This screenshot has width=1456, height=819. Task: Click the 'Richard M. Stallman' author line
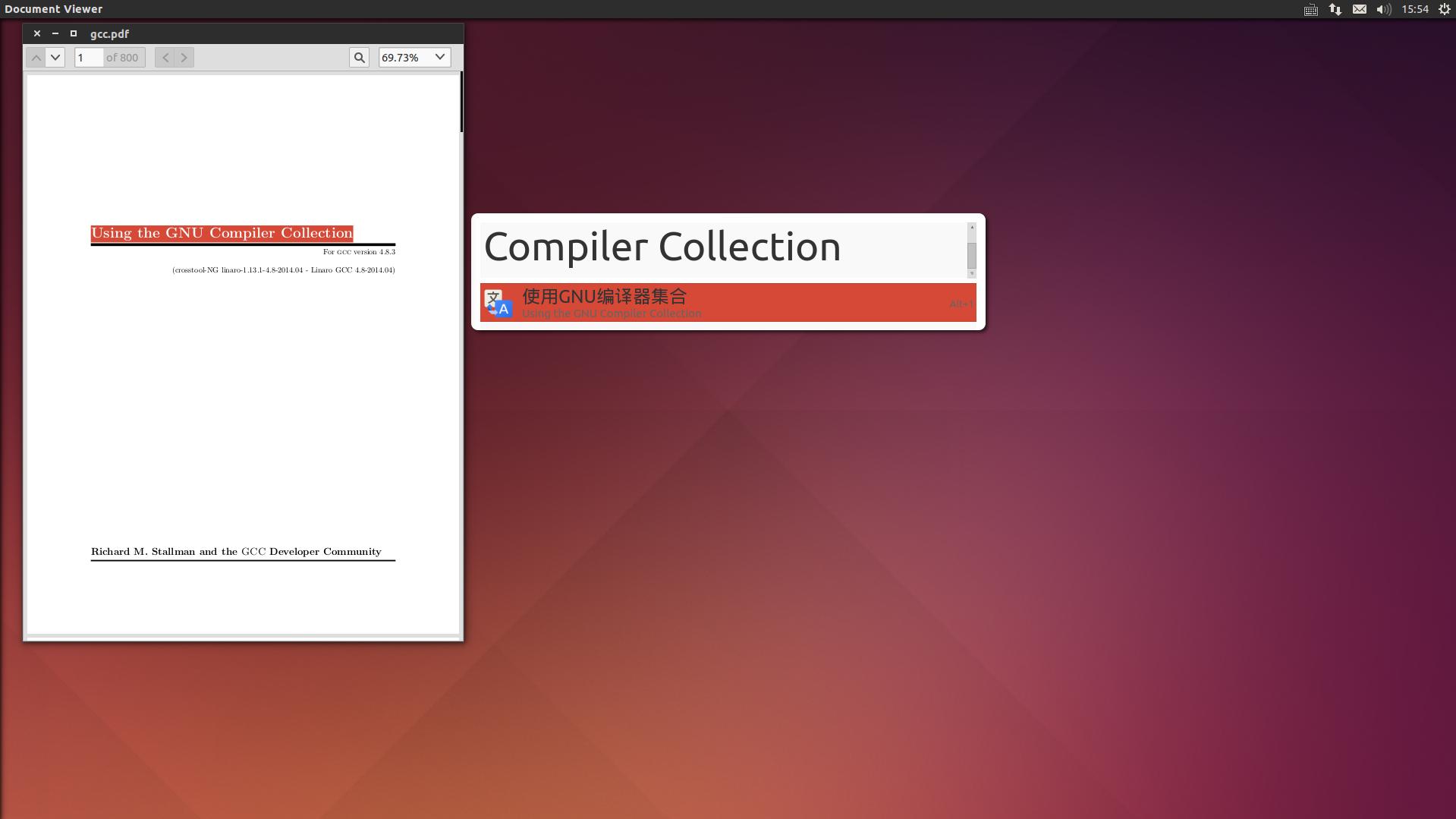pyautogui.click(x=236, y=552)
